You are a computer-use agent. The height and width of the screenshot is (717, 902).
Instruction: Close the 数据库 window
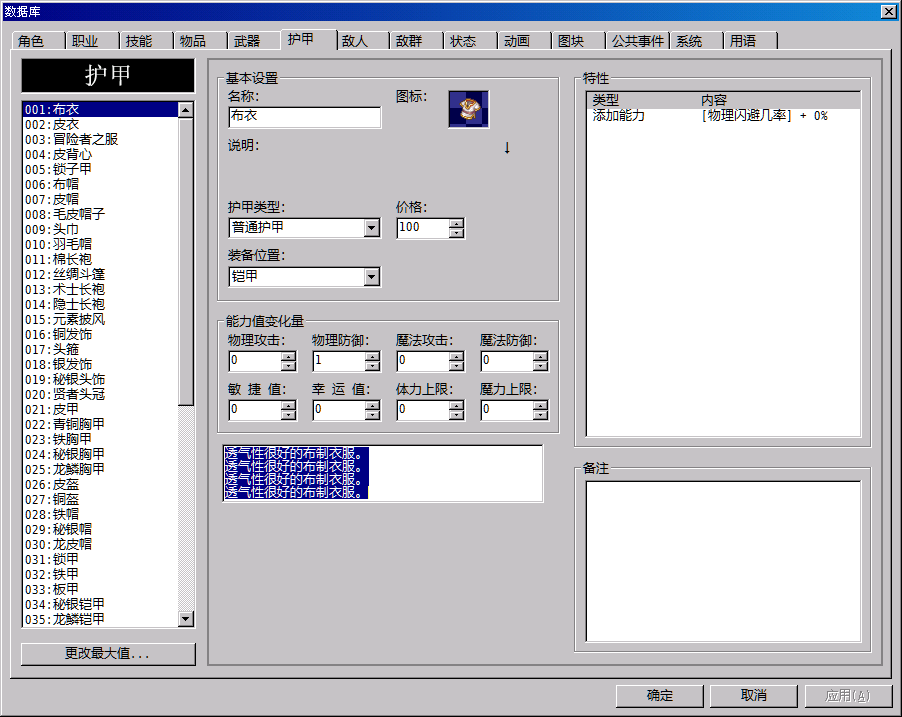(x=889, y=12)
